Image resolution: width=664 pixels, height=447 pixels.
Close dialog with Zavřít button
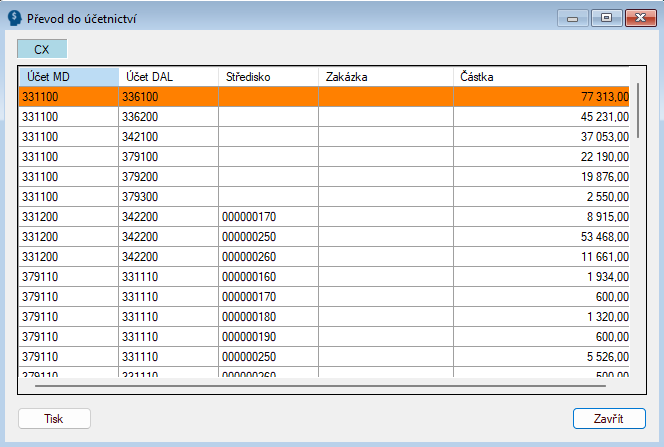click(609, 419)
